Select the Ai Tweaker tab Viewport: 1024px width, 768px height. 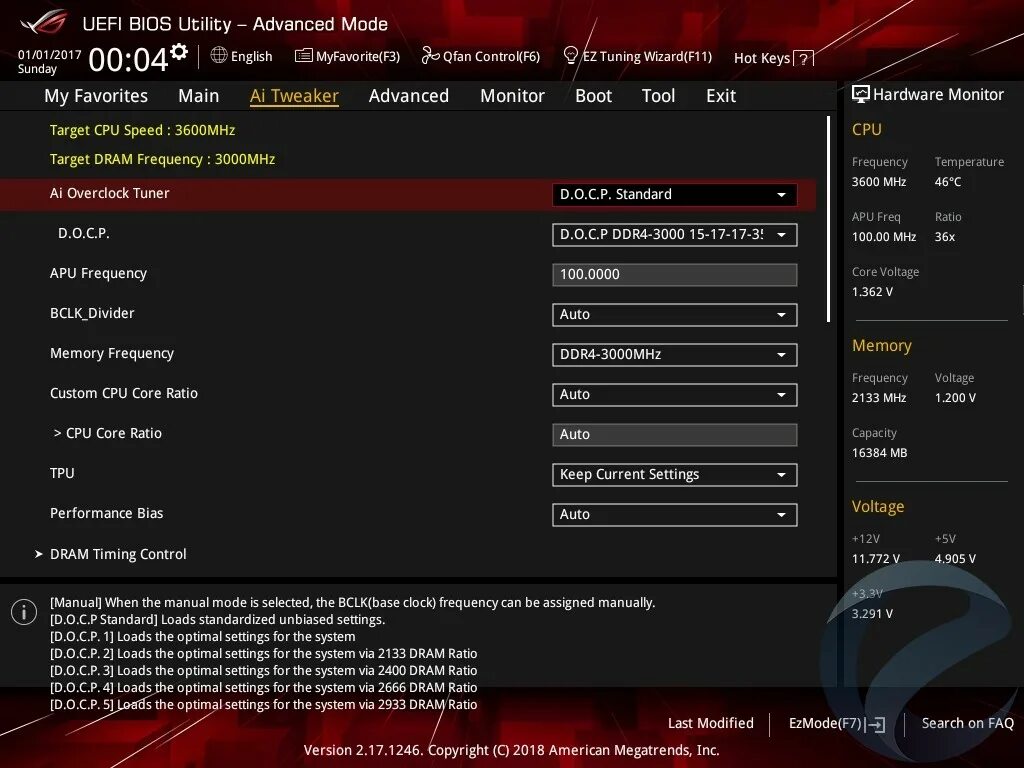click(x=294, y=96)
